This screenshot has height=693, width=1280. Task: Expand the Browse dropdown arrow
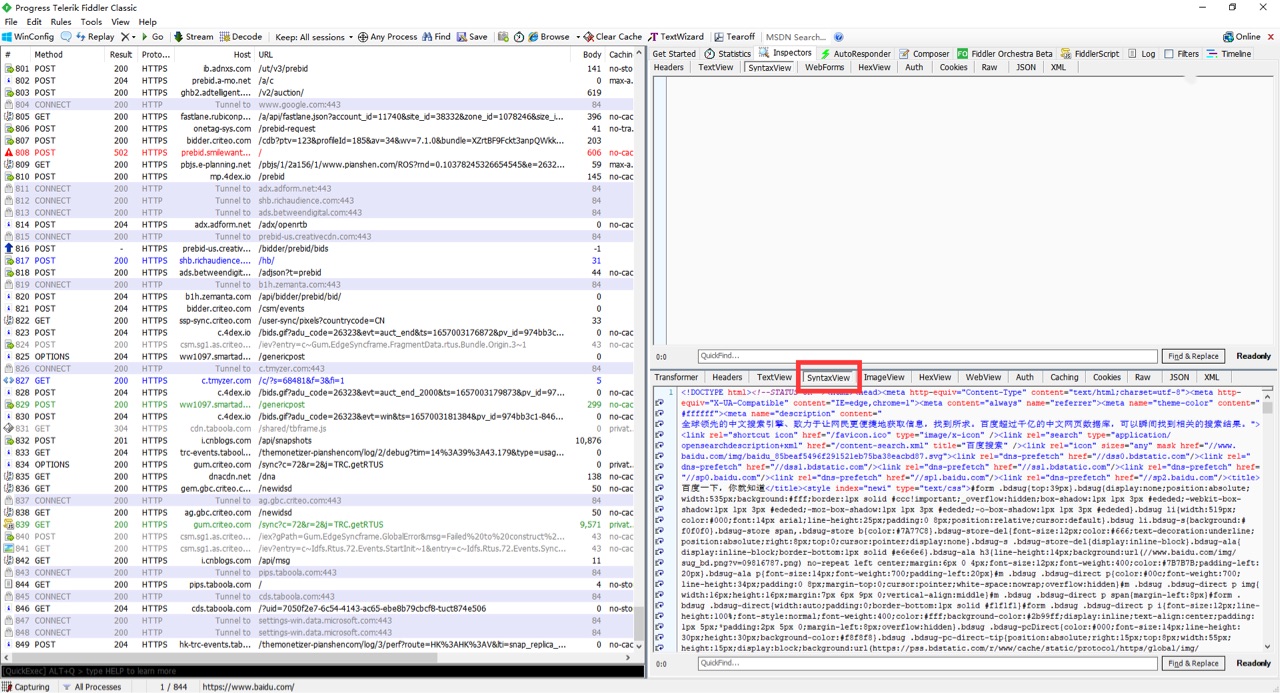point(578,37)
